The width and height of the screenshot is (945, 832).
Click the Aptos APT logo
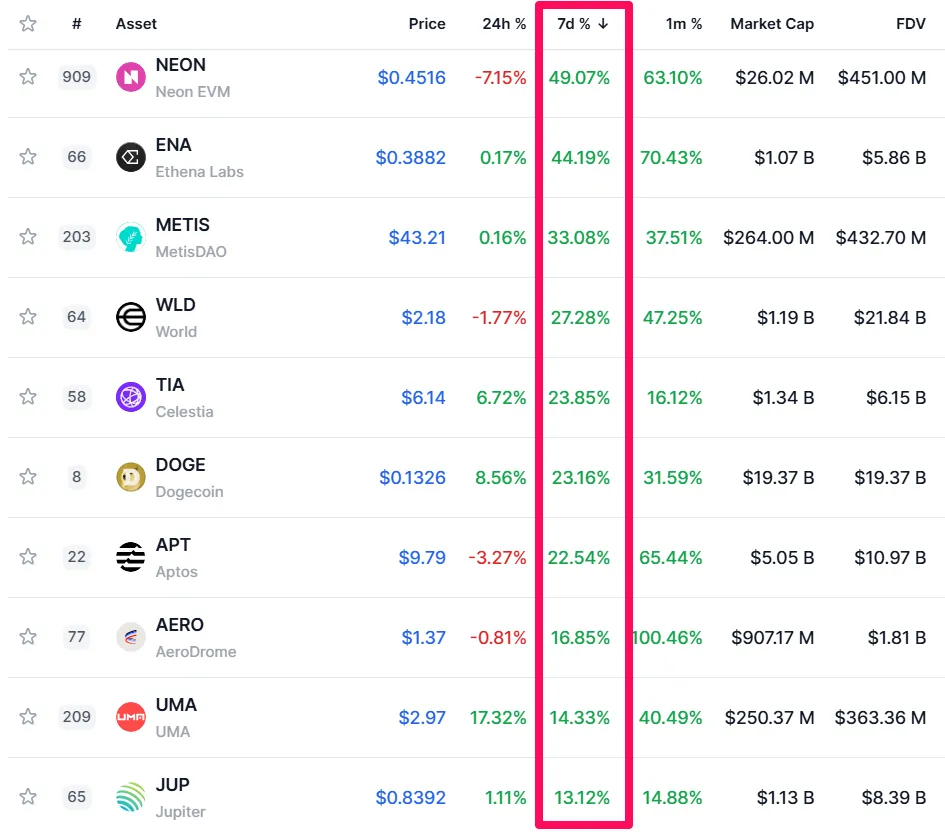coord(131,557)
